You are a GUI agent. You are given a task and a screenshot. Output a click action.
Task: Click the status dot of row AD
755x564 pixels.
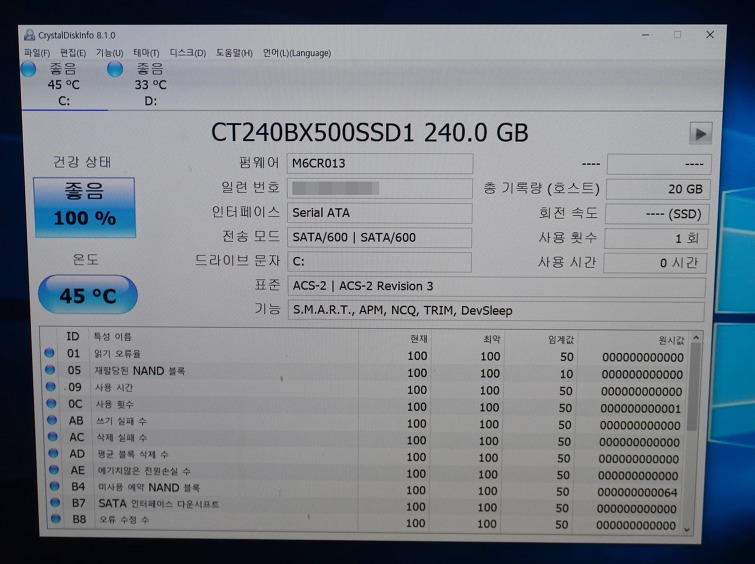[53, 453]
